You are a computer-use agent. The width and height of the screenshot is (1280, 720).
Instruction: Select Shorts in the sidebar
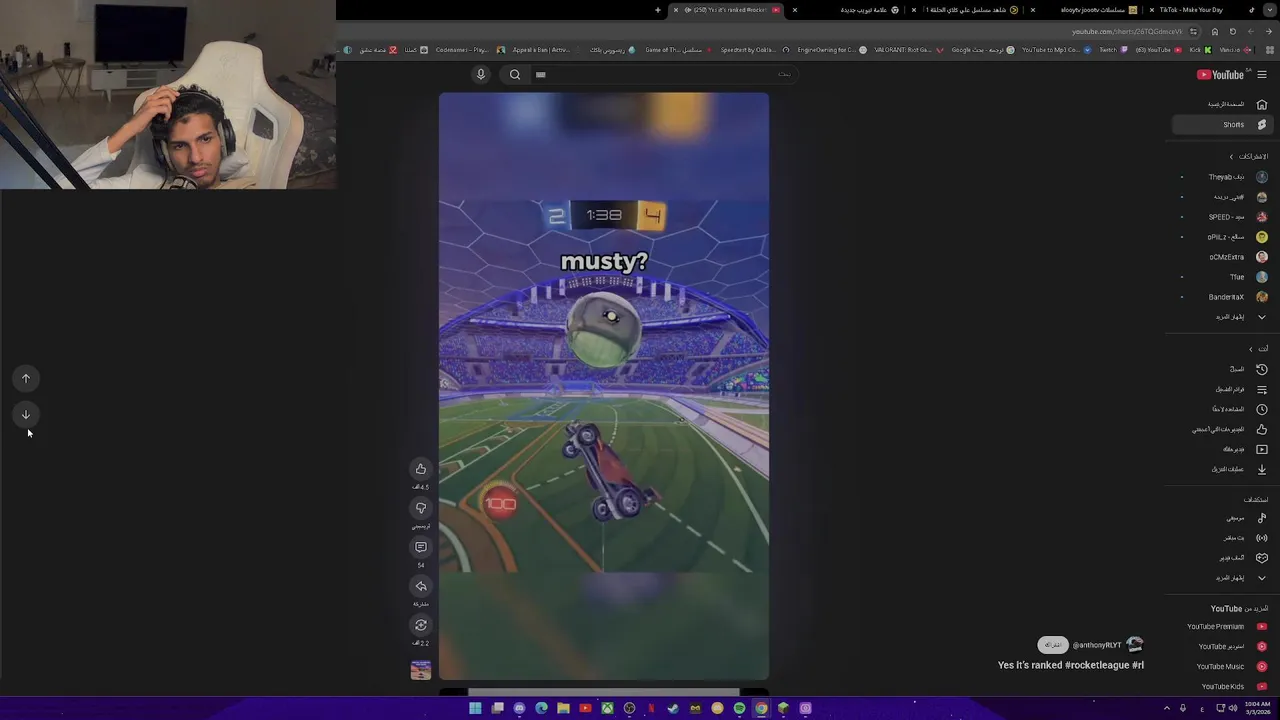click(1222, 125)
